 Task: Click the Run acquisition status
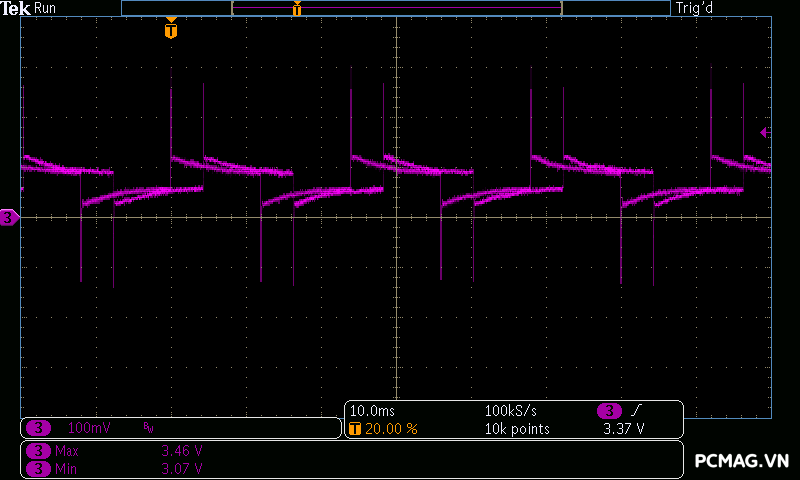coord(46,8)
